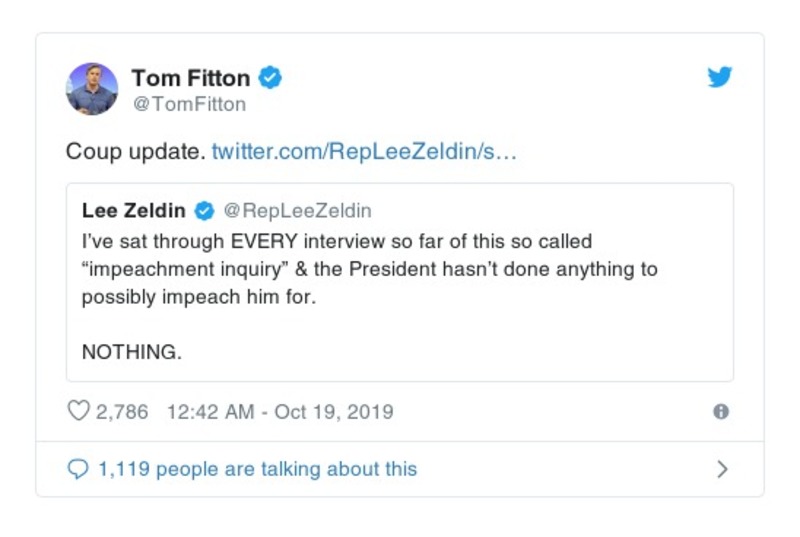Click the word "NOTHING." in quoted tweet
Viewport: 800px width, 537px height.
(x=132, y=352)
